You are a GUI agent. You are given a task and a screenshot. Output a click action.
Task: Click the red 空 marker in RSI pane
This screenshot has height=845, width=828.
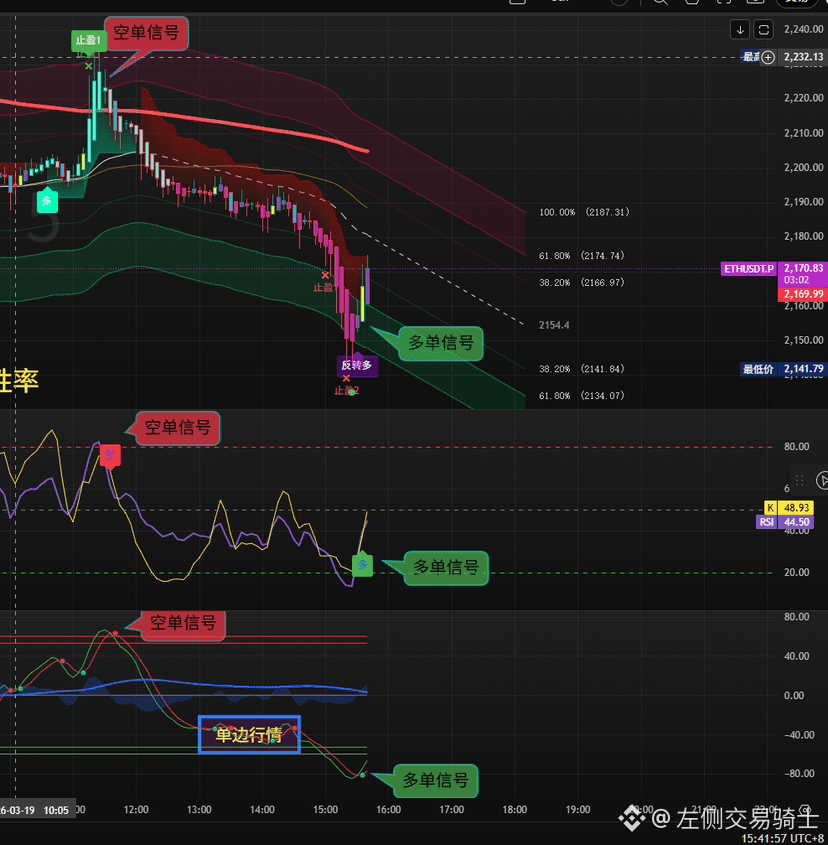coord(110,456)
